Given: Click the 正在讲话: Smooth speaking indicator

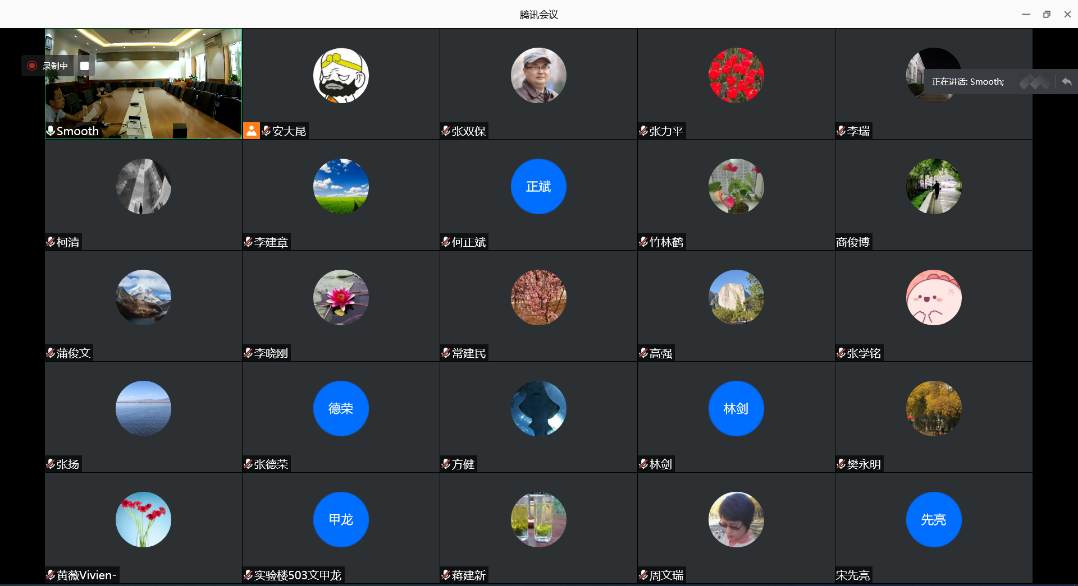Looking at the screenshot, I should coord(967,82).
